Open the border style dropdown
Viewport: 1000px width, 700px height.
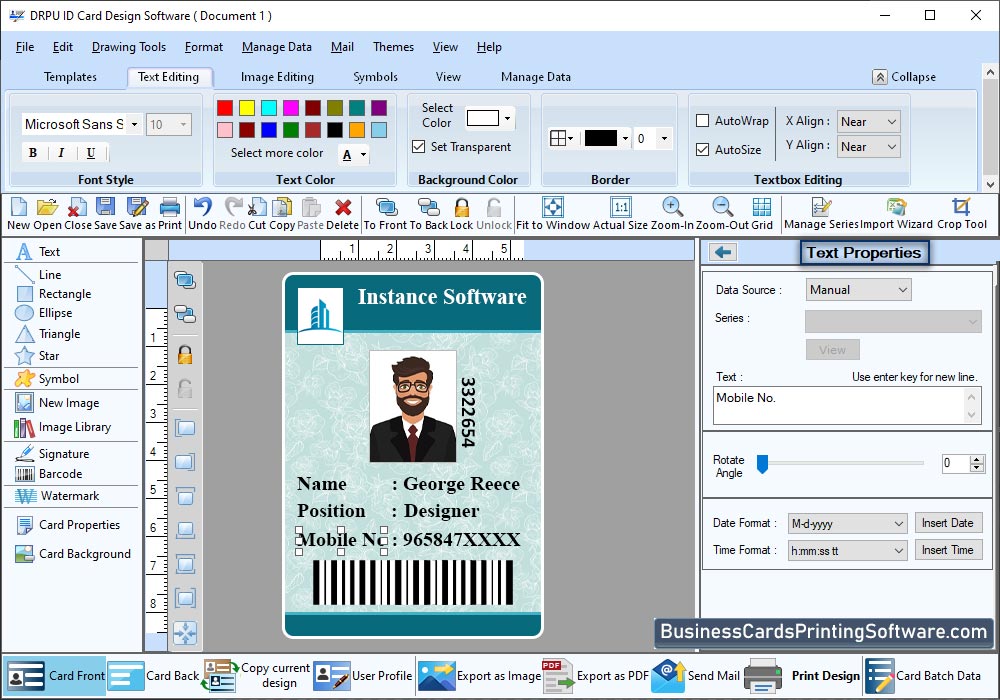tap(561, 138)
